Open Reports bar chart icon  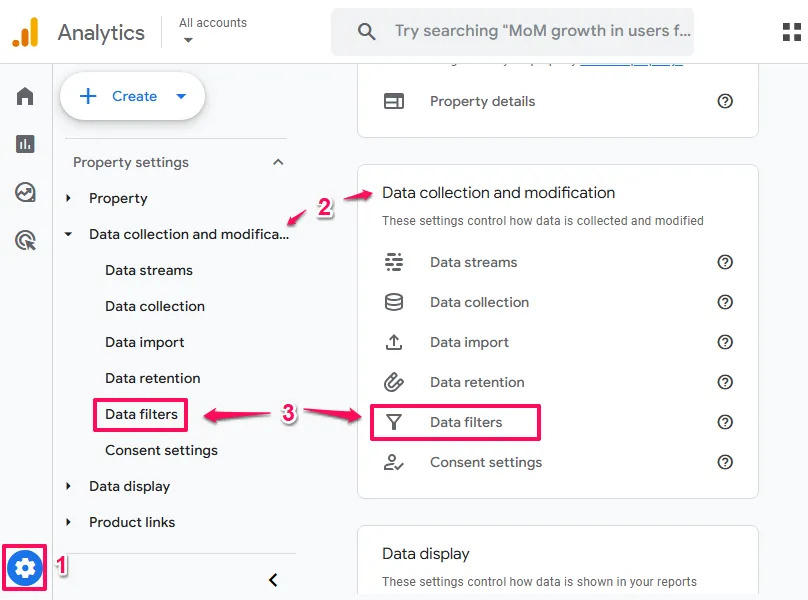tap(25, 144)
